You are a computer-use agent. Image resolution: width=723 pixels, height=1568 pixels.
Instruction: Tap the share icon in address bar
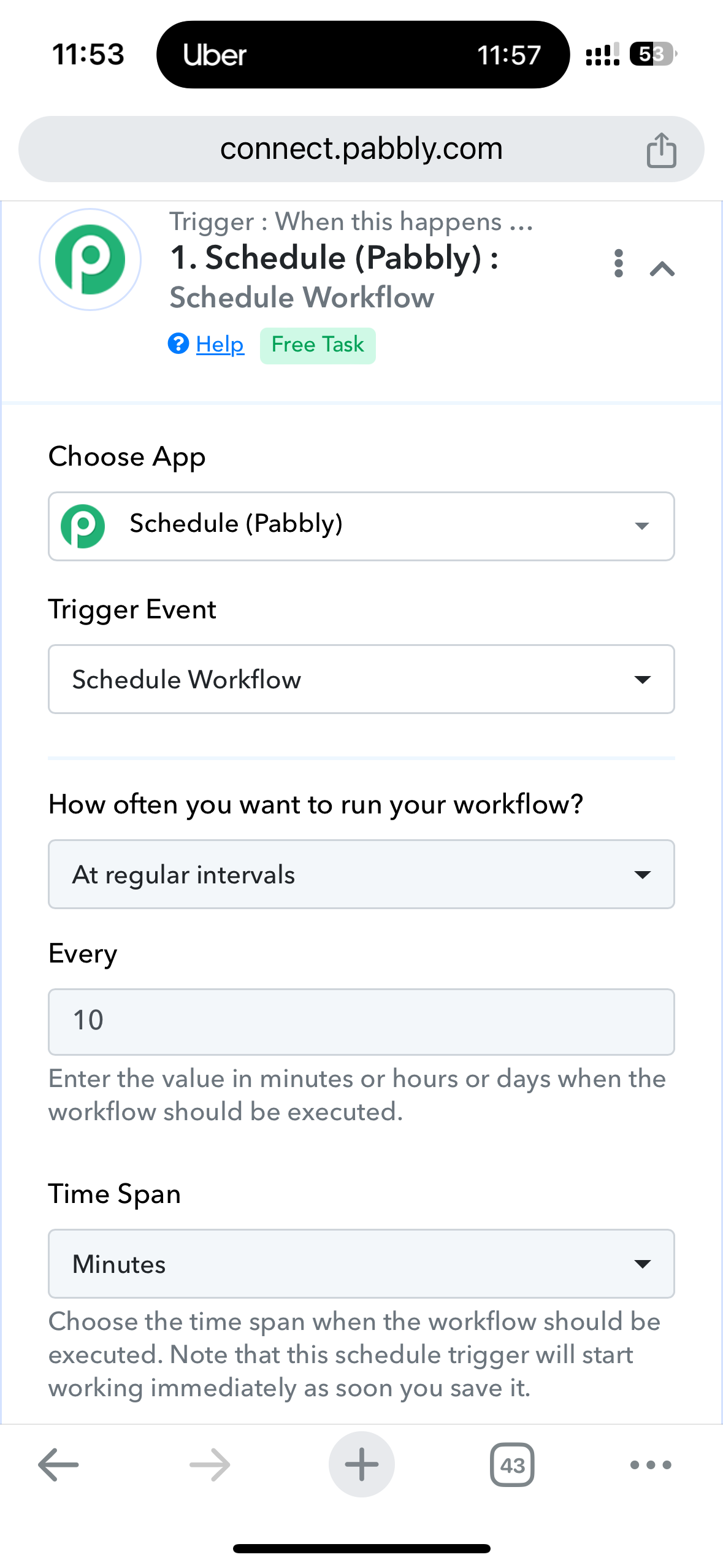coord(661,150)
